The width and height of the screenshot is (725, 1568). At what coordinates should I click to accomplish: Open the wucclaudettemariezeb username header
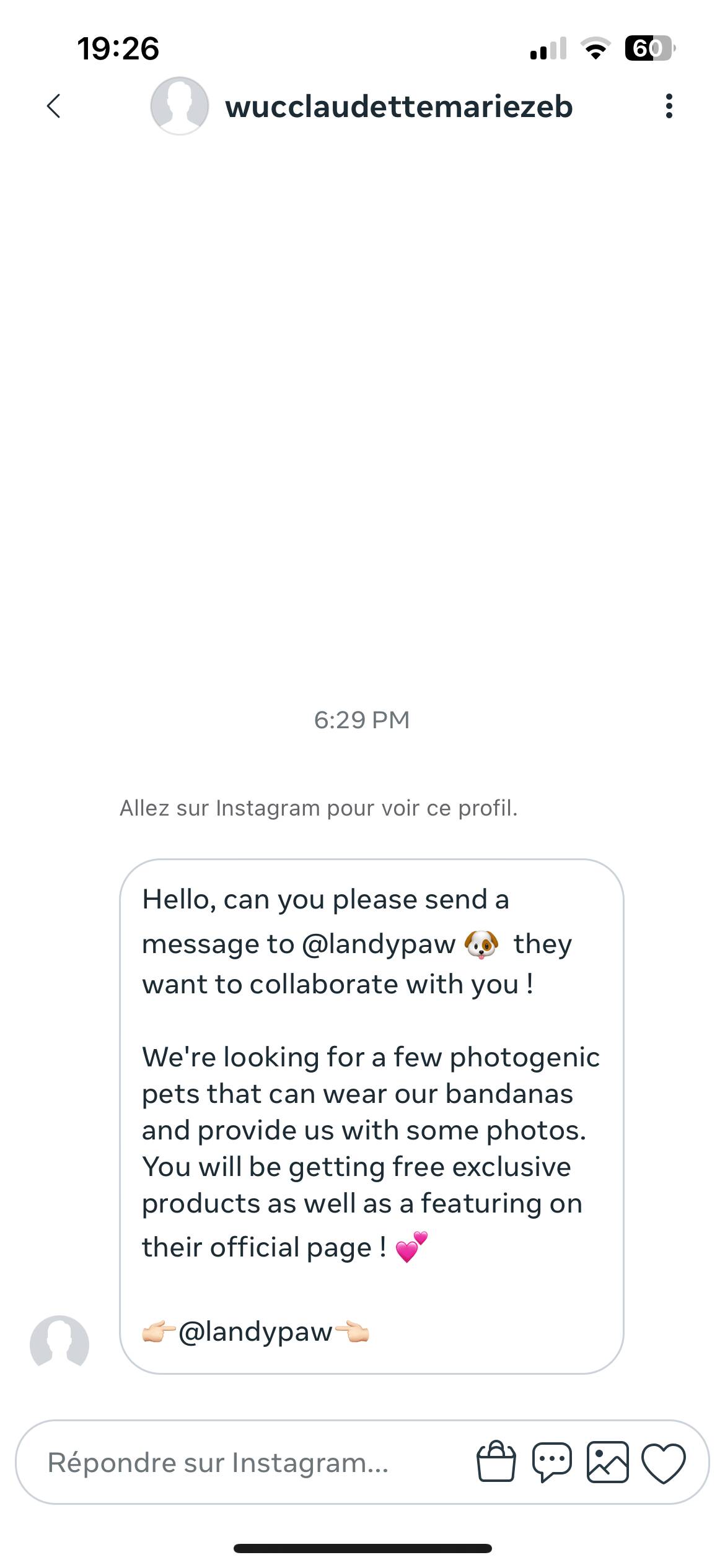point(399,107)
